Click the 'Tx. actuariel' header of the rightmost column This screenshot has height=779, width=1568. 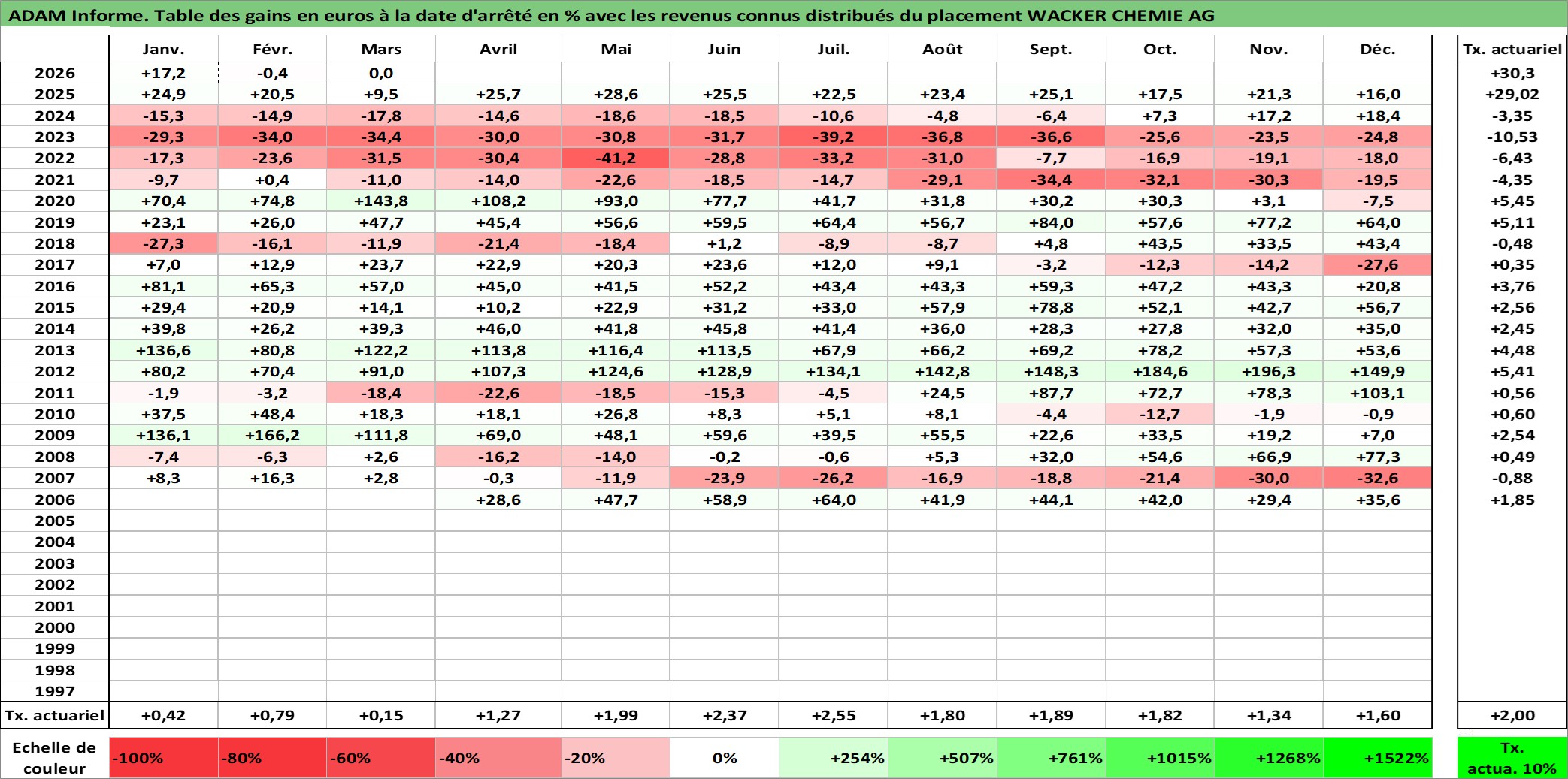pos(1512,49)
